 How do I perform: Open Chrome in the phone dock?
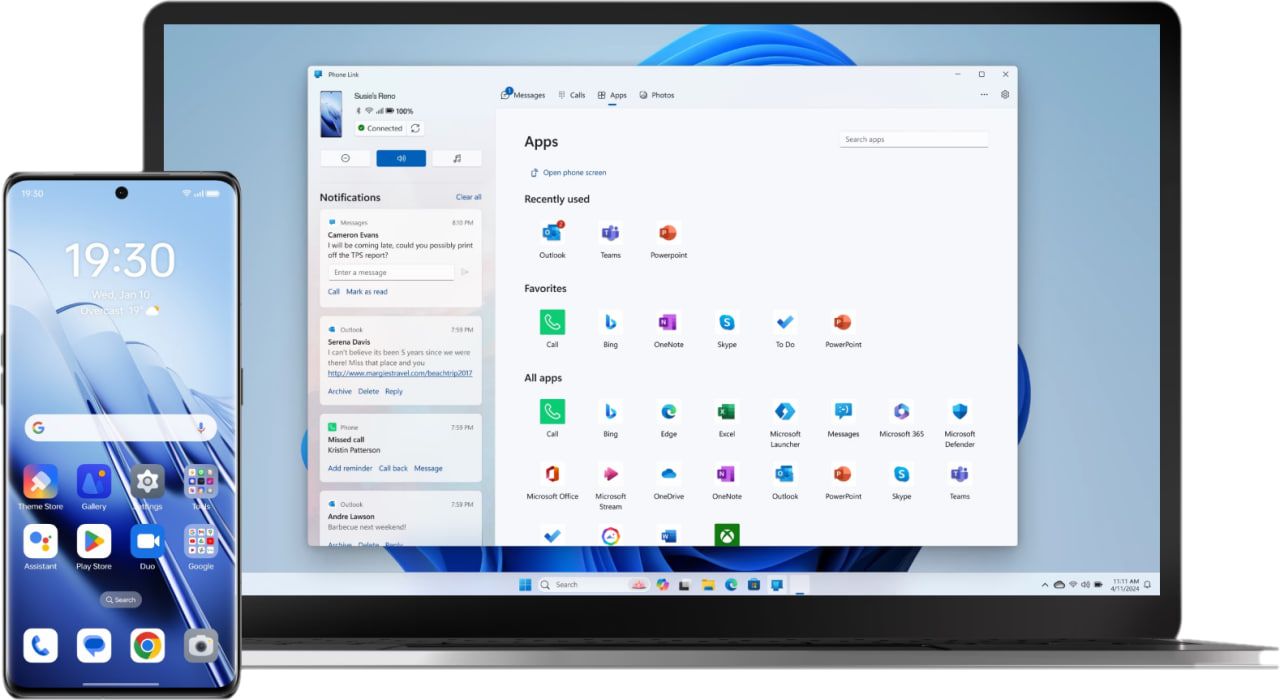click(147, 646)
